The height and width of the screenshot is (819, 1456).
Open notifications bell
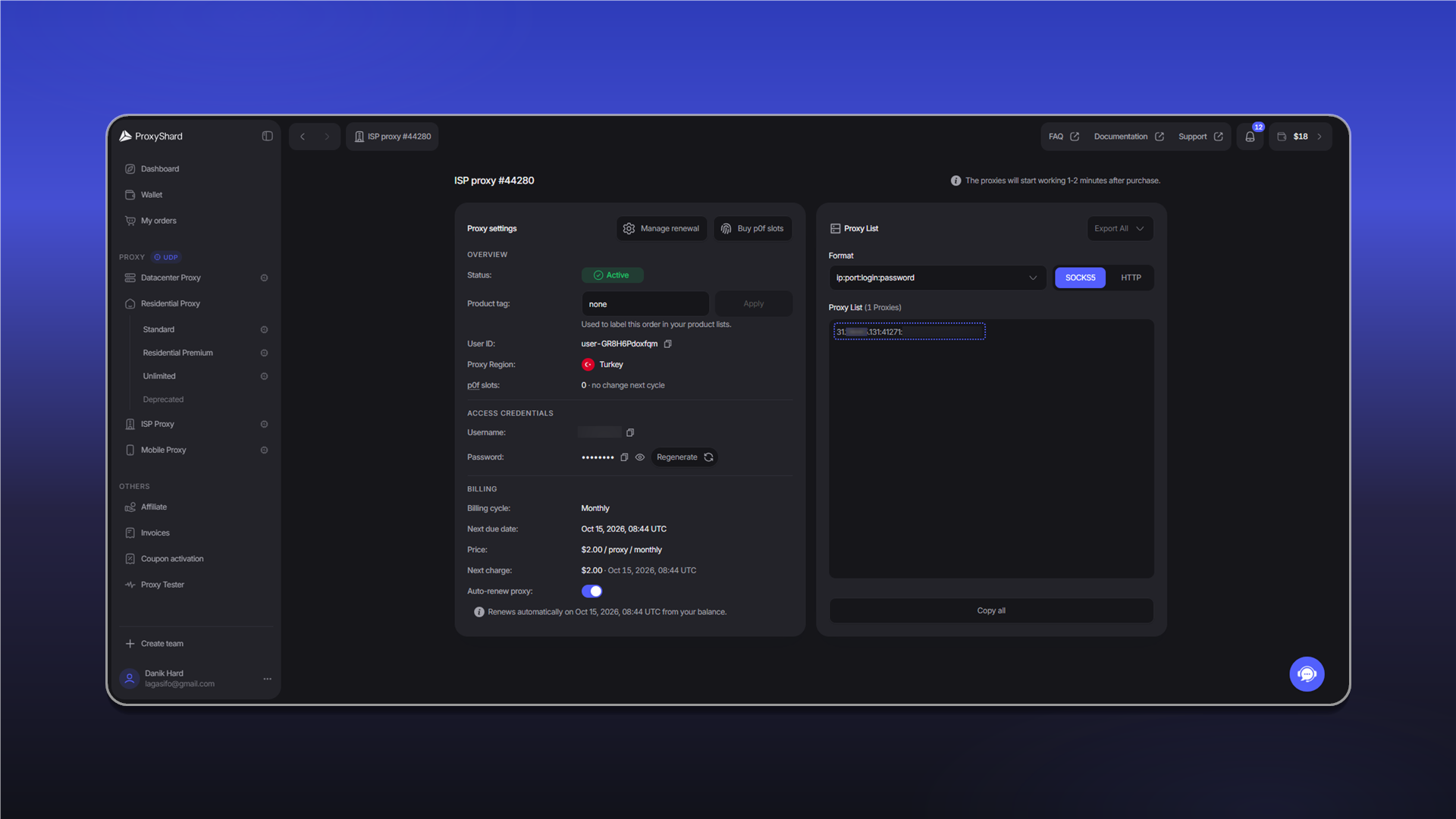(x=1250, y=136)
